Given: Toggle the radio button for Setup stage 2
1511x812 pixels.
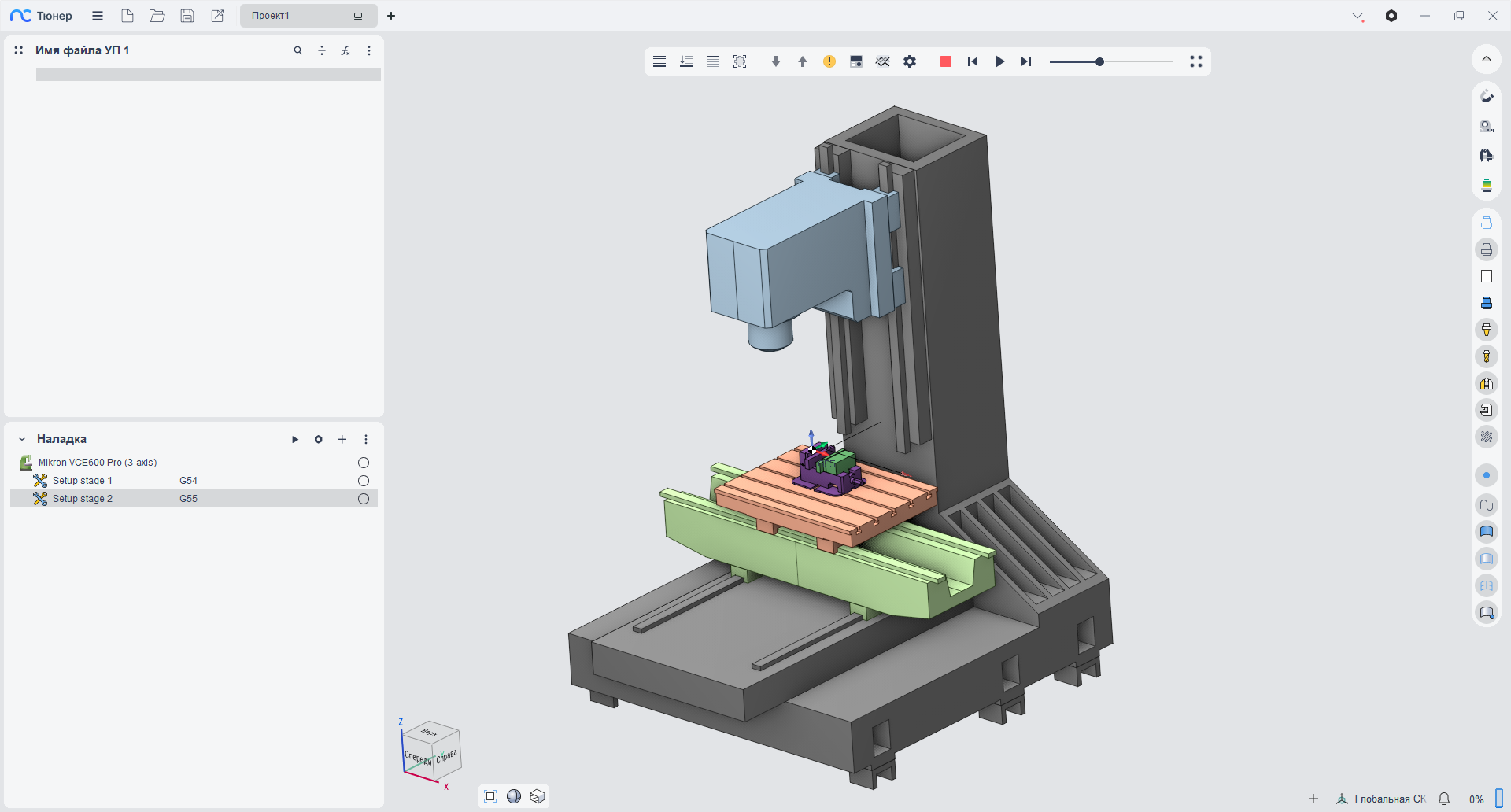Looking at the screenshot, I should coord(364,499).
